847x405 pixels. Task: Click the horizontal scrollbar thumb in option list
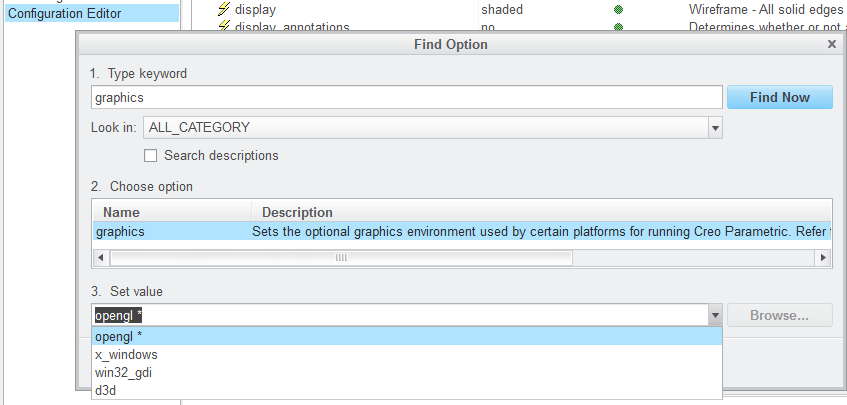pyautogui.click(x=340, y=257)
